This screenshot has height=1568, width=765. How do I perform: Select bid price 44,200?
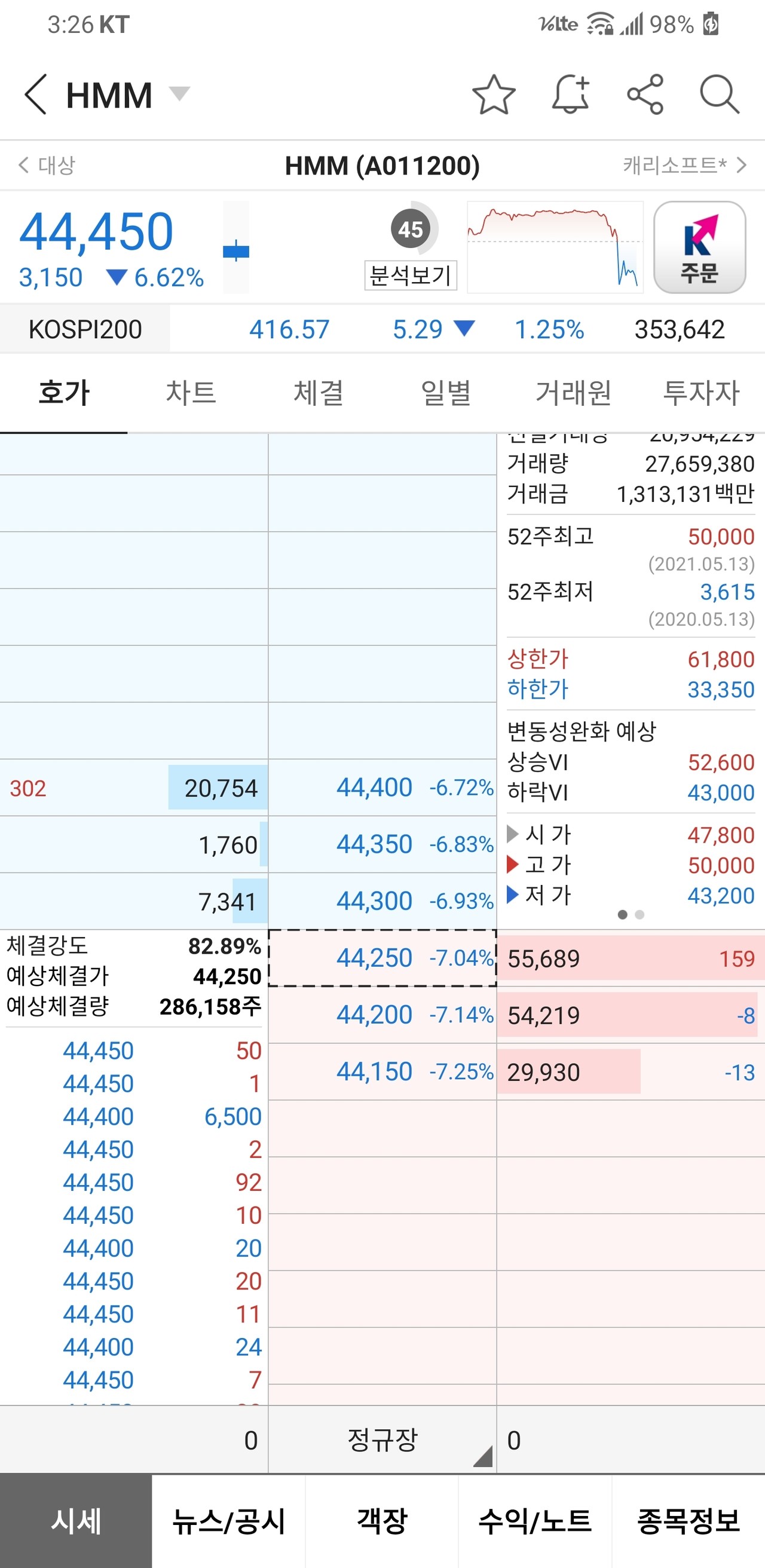click(x=383, y=1015)
